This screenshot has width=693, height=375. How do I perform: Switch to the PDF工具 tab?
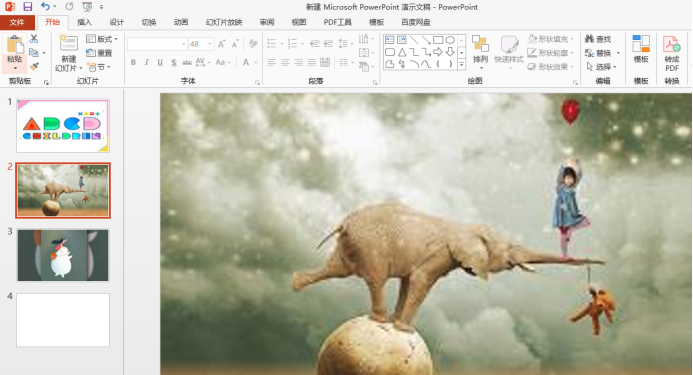tap(338, 22)
